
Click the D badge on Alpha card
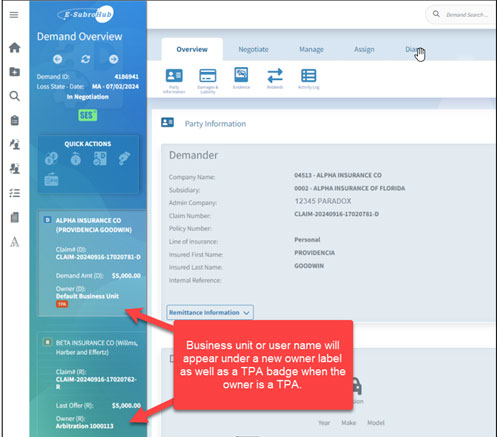point(47,220)
